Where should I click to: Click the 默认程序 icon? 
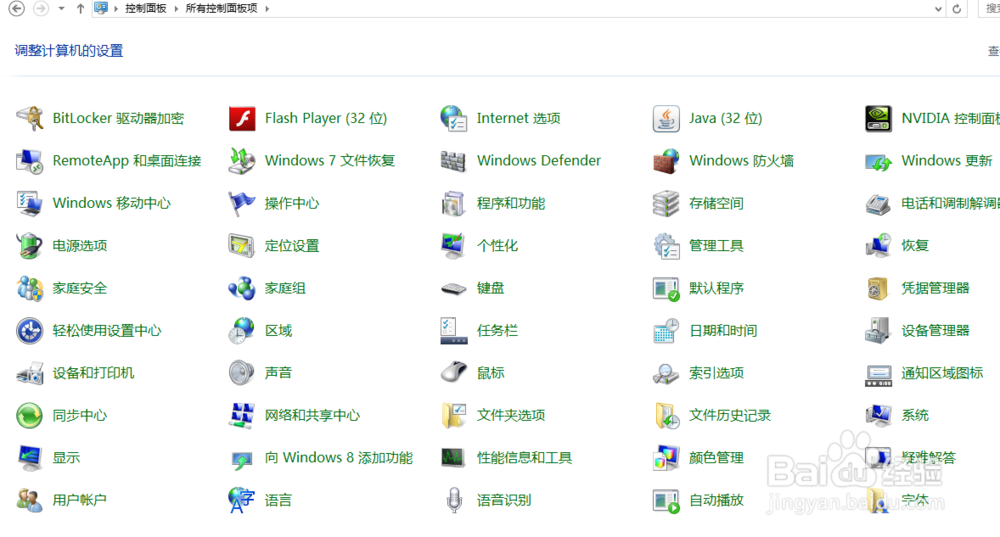click(x=666, y=288)
